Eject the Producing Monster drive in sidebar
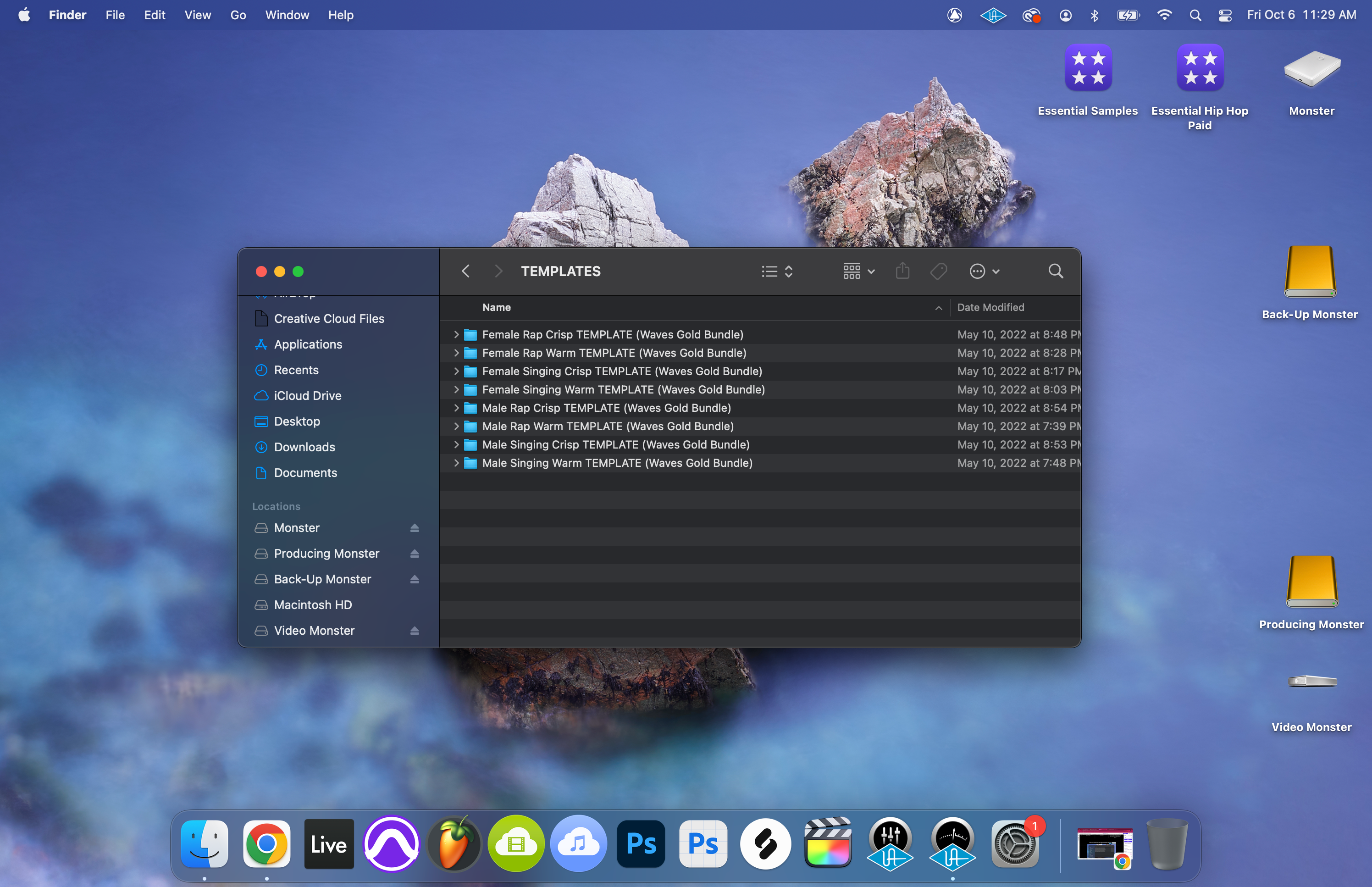 [x=415, y=554]
